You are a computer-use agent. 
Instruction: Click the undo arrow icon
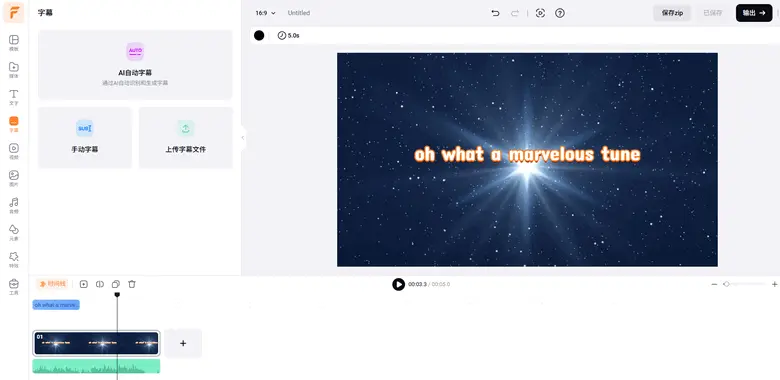[495, 13]
